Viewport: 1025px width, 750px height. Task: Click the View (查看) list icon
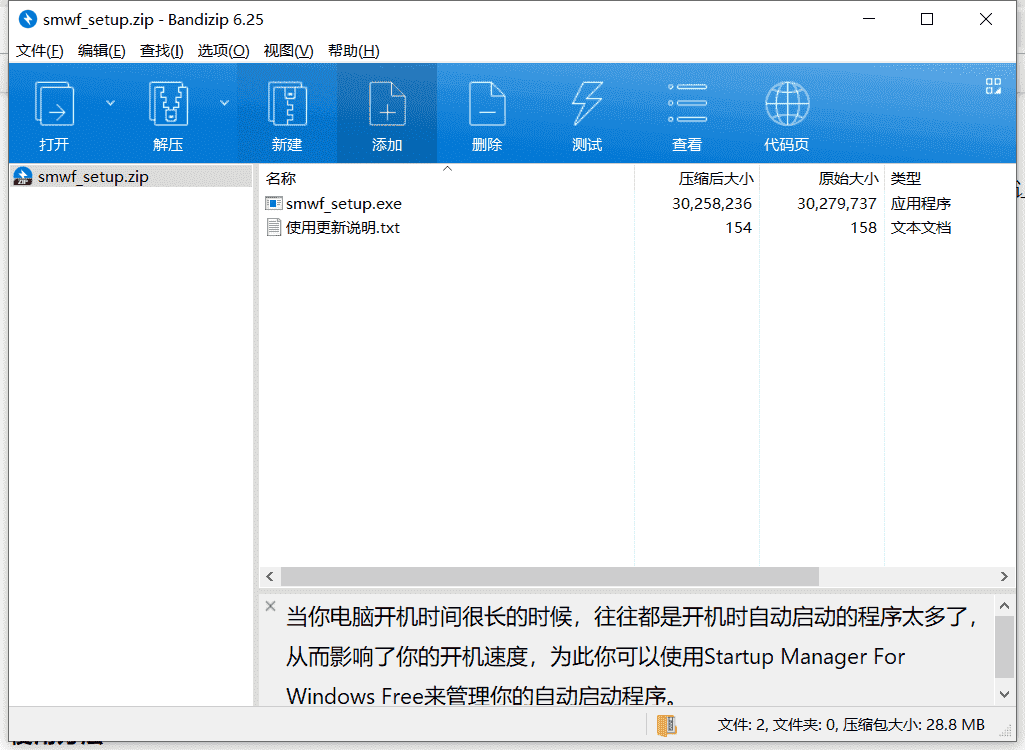[x=687, y=103]
